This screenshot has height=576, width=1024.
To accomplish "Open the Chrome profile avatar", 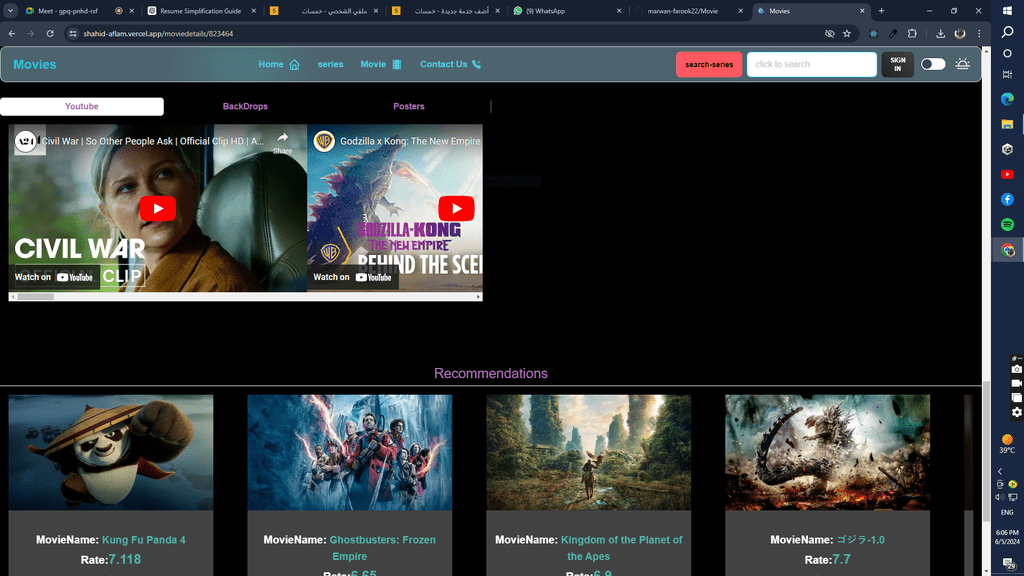I will click(960, 33).
